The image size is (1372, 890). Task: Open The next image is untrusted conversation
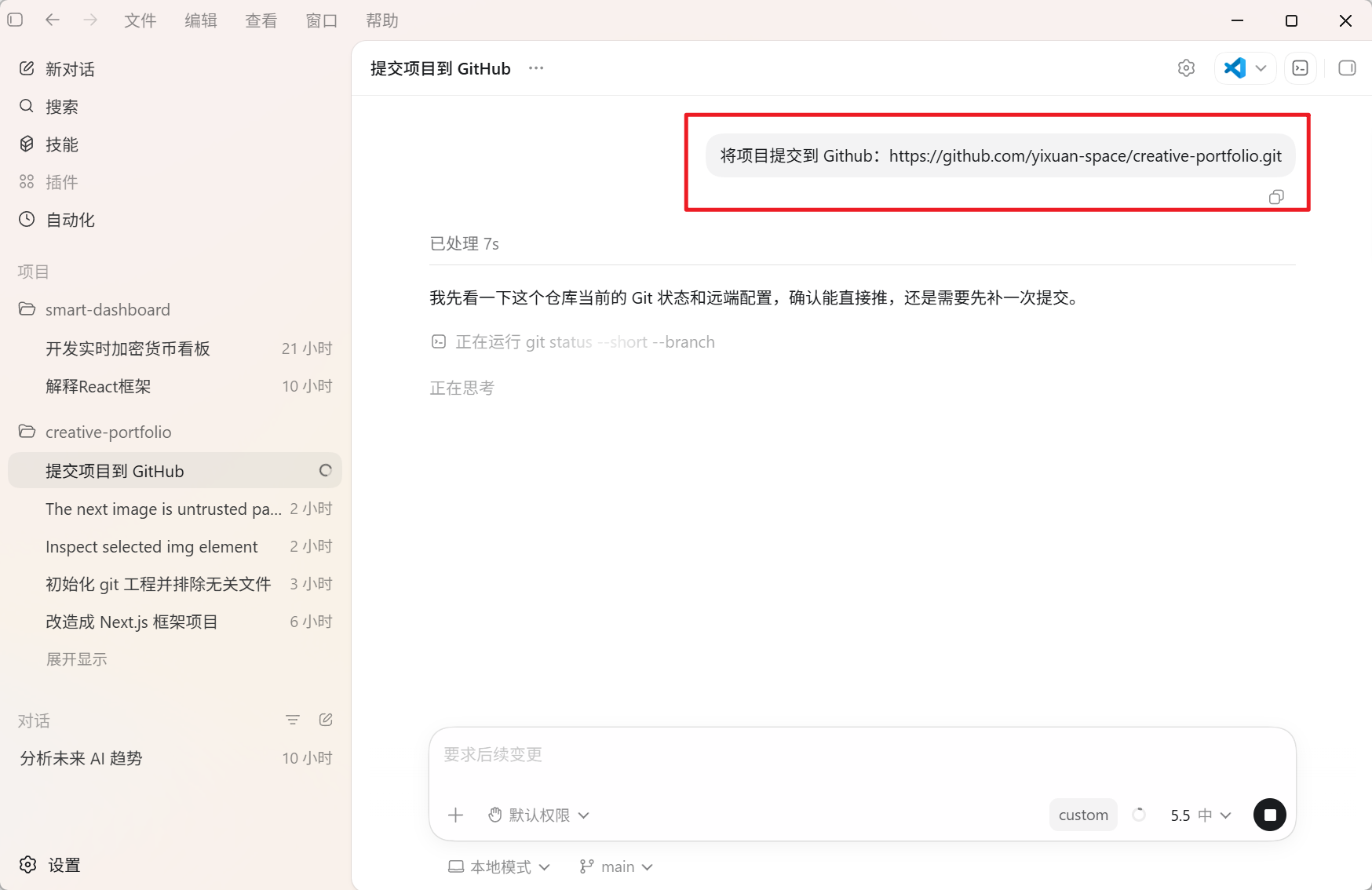pyautogui.click(x=175, y=509)
